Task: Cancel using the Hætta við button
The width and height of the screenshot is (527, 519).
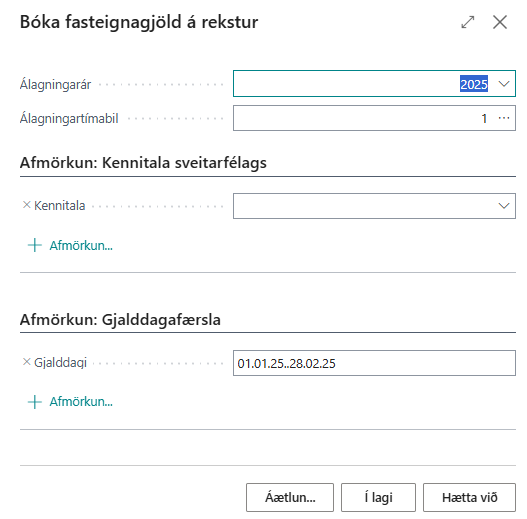Action: (x=469, y=497)
